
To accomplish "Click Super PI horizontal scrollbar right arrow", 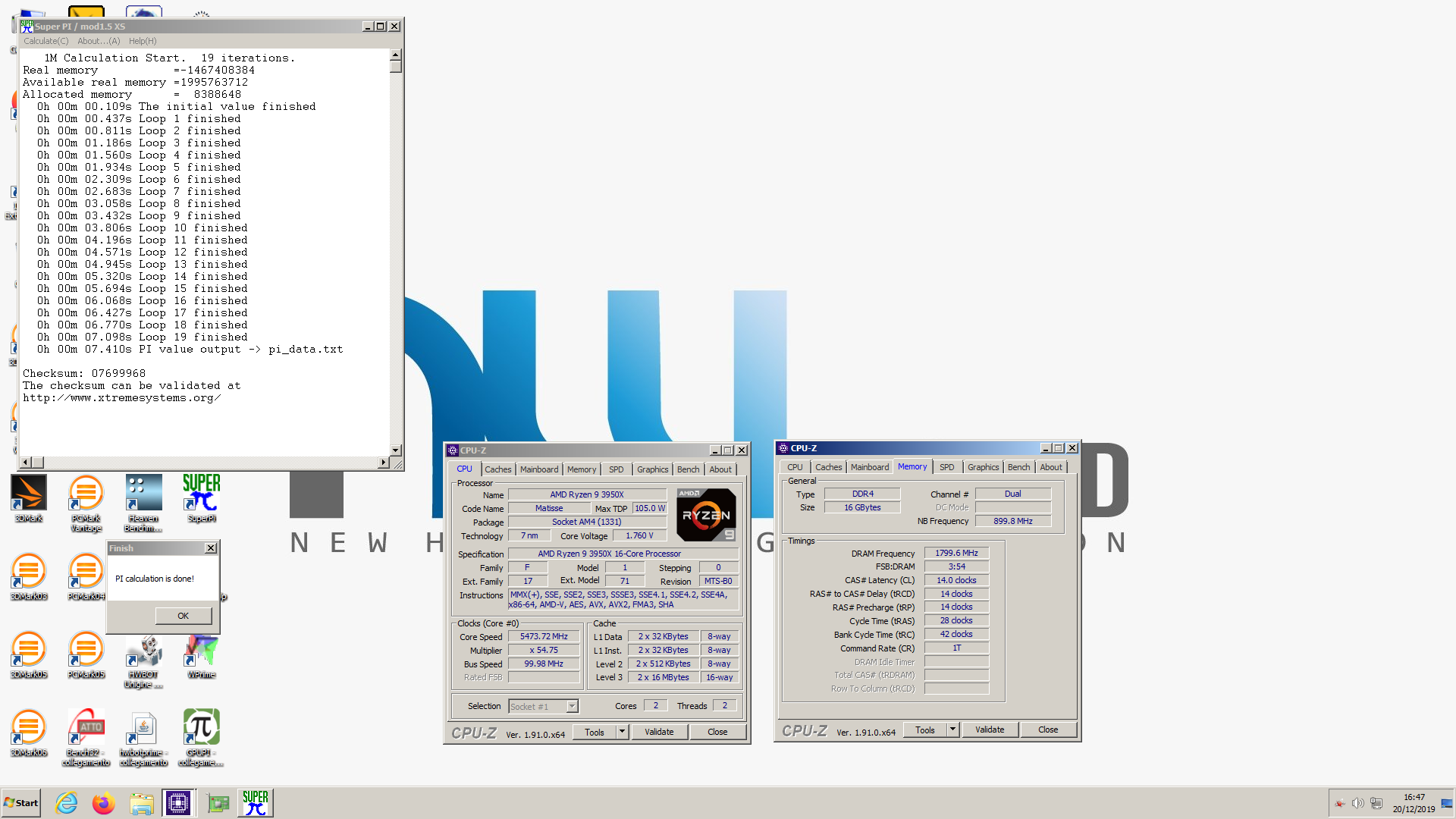I will (384, 462).
